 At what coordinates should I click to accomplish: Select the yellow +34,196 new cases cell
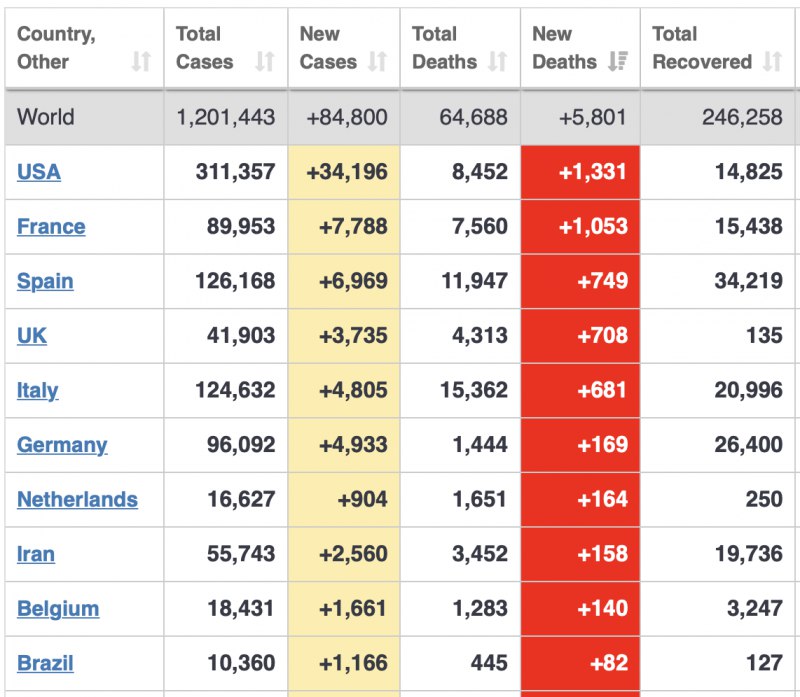click(x=345, y=172)
